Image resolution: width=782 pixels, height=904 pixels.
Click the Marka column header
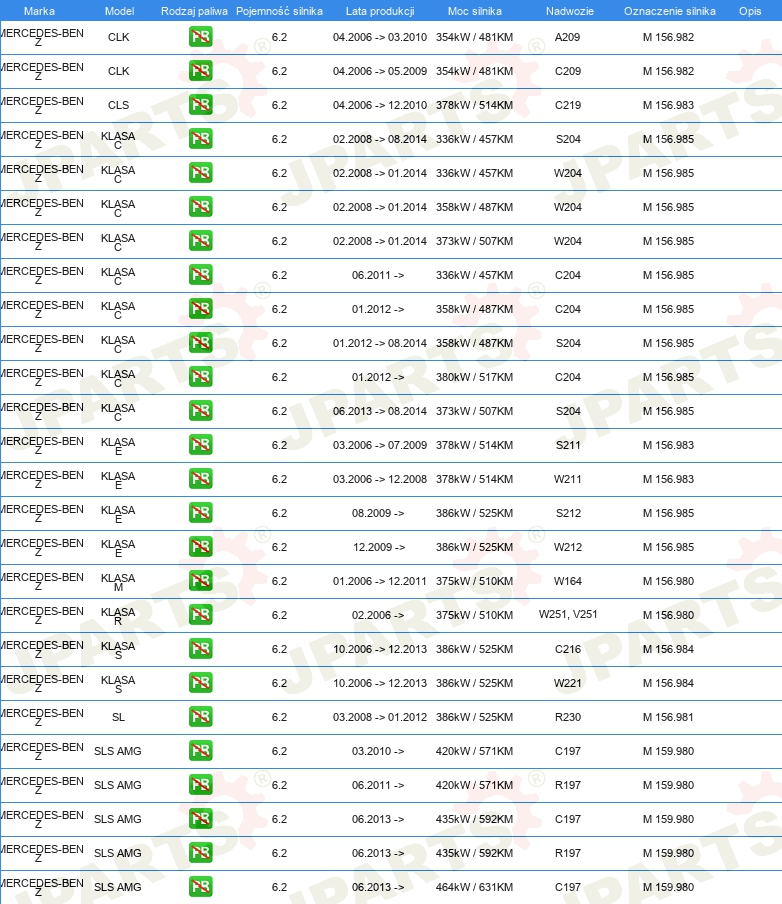point(39,11)
